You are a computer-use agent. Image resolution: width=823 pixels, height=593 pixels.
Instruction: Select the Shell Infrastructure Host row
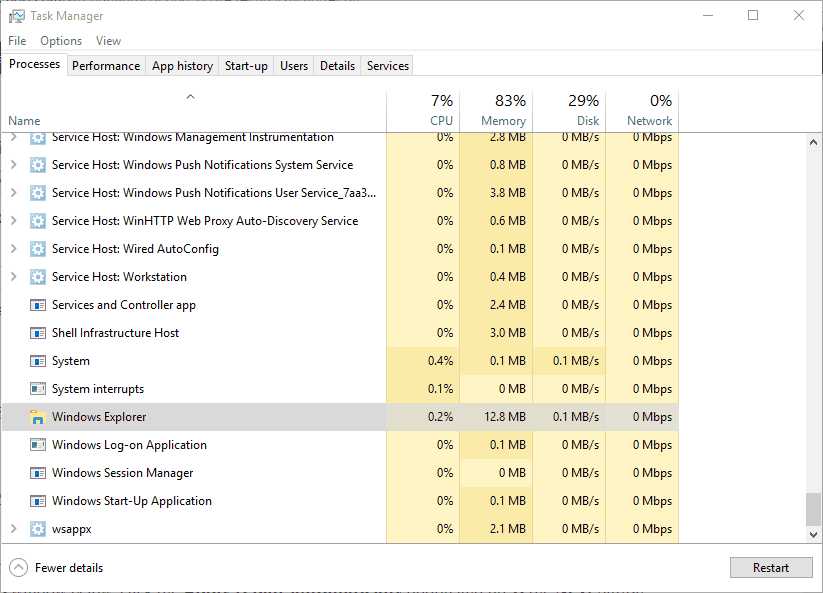340,333
